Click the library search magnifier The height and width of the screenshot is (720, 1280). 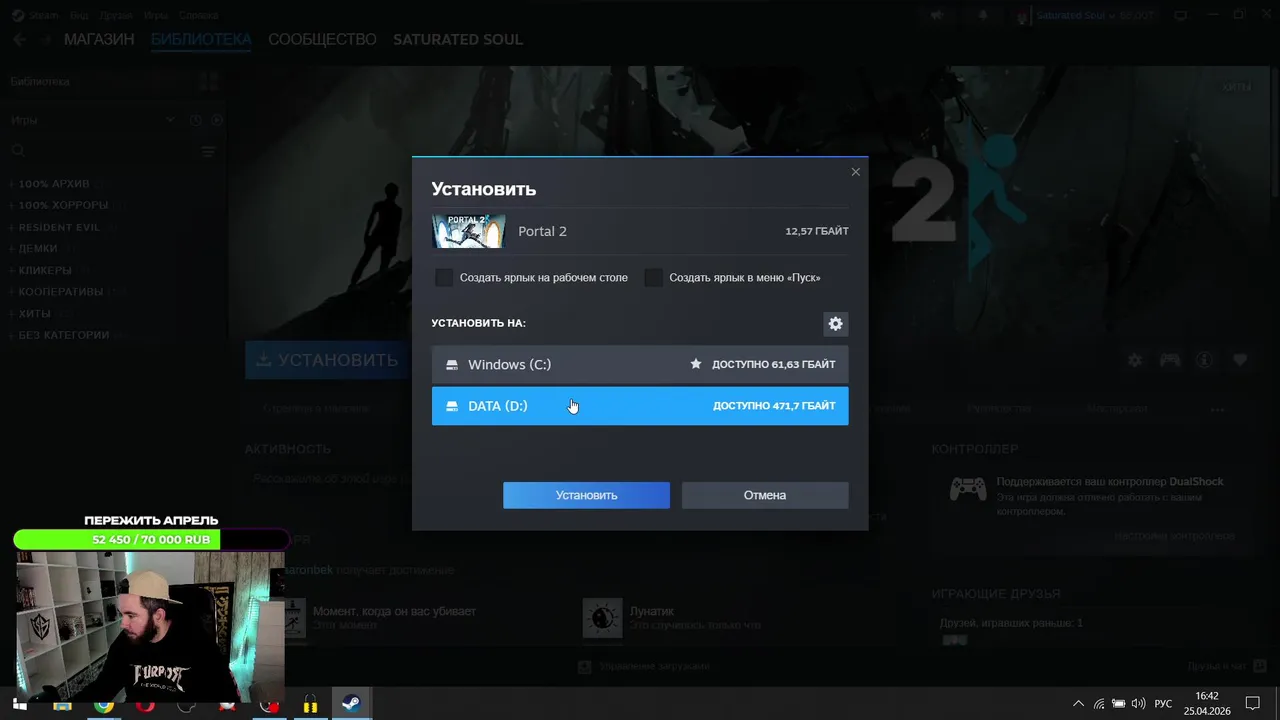tap(18, 151)
